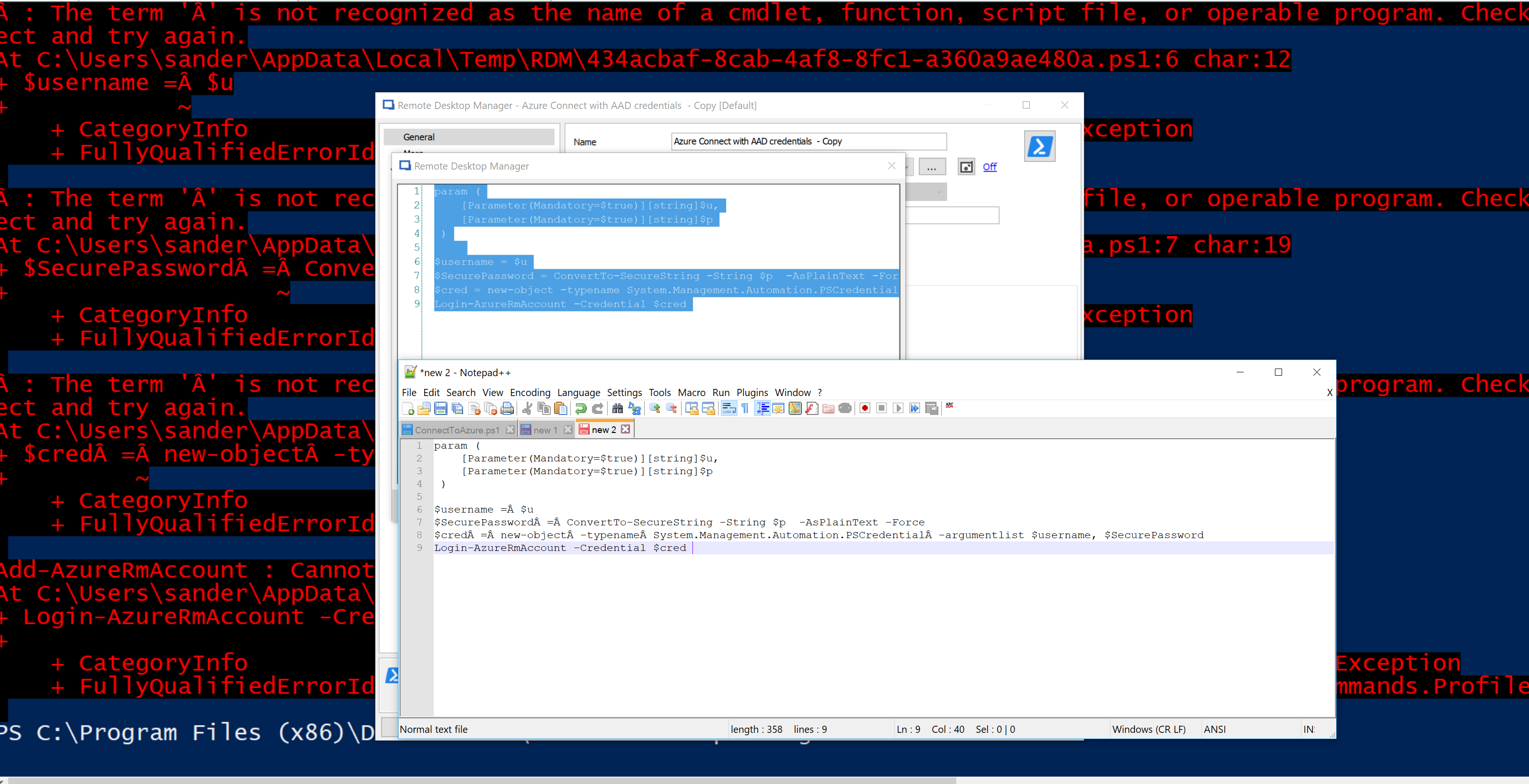The image size is (1529, 784).
Task: Open the Language menu
Action: tap(579, 393)
